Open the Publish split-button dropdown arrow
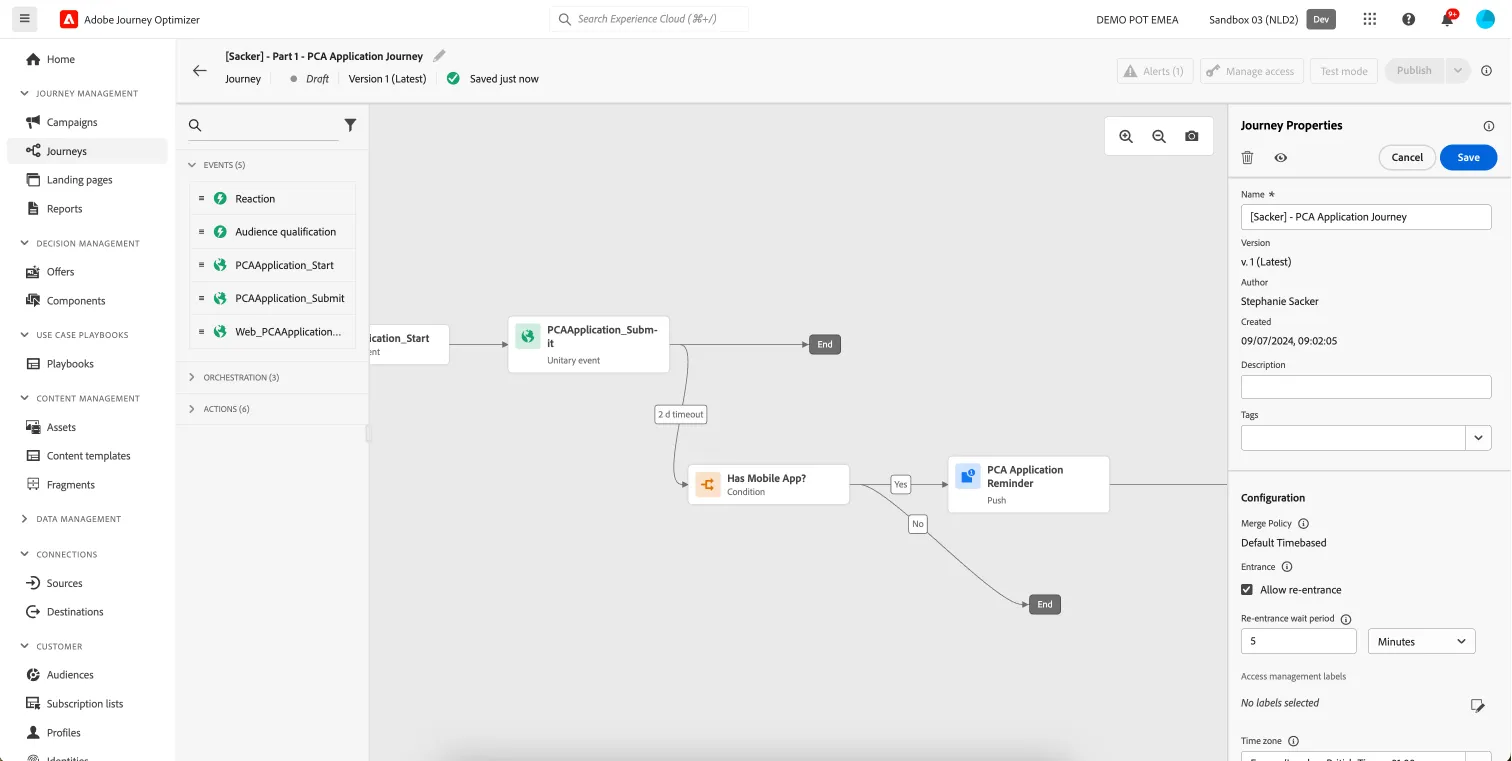1512x761 pixels. point(1457,71)
